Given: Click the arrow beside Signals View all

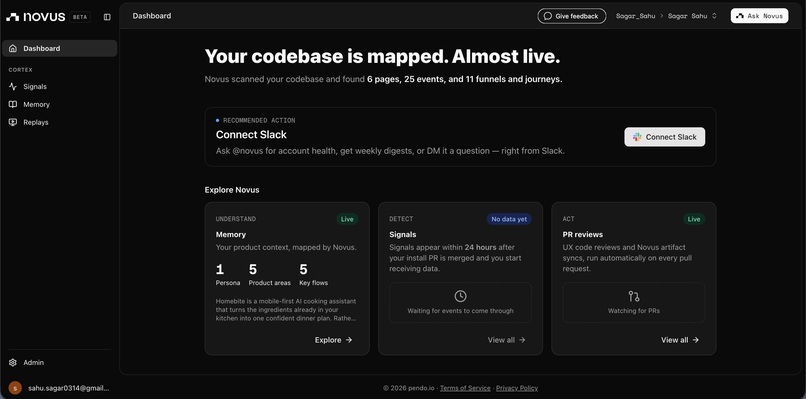Looking at the screenshot, I should pos(522,340).
